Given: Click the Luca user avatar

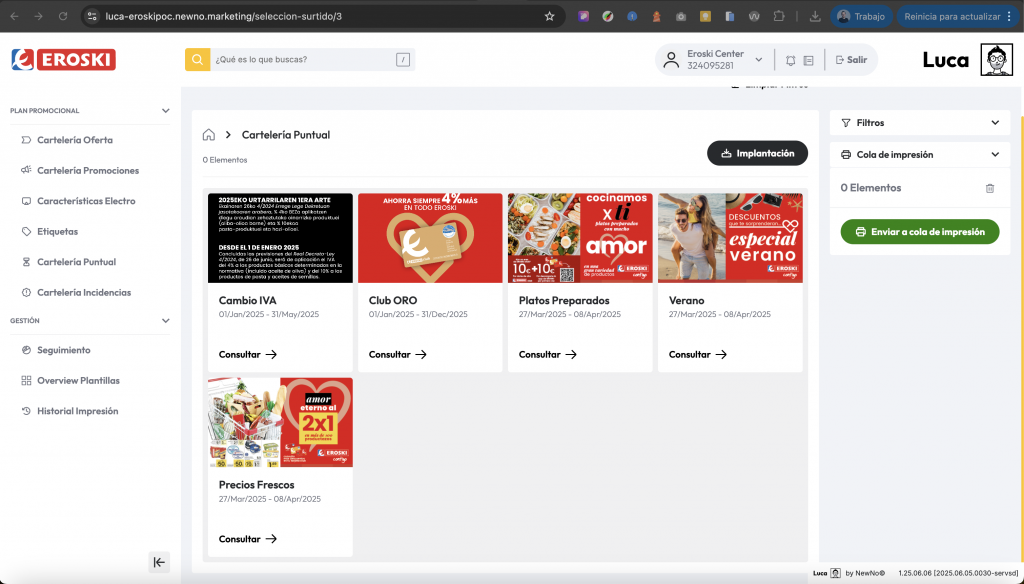Looking at the screenshot, I should [996, 60].
